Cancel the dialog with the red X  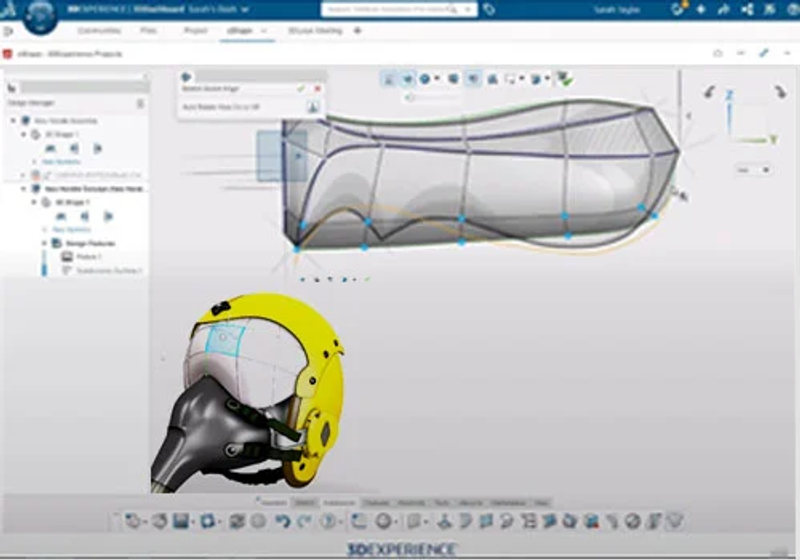point(317,89)
